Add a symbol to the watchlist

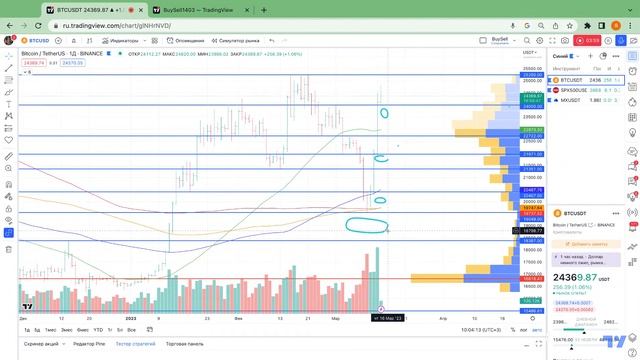point(590,56)
